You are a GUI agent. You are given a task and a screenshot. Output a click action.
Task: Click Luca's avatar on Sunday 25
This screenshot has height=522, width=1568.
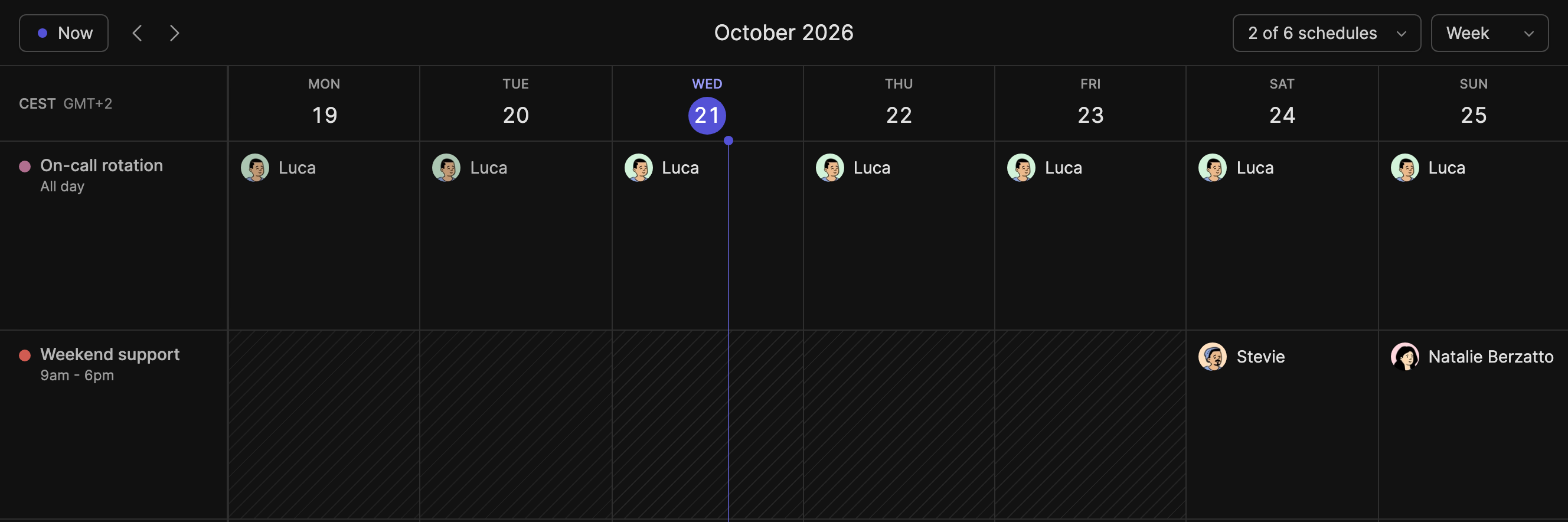(1405, 168)
